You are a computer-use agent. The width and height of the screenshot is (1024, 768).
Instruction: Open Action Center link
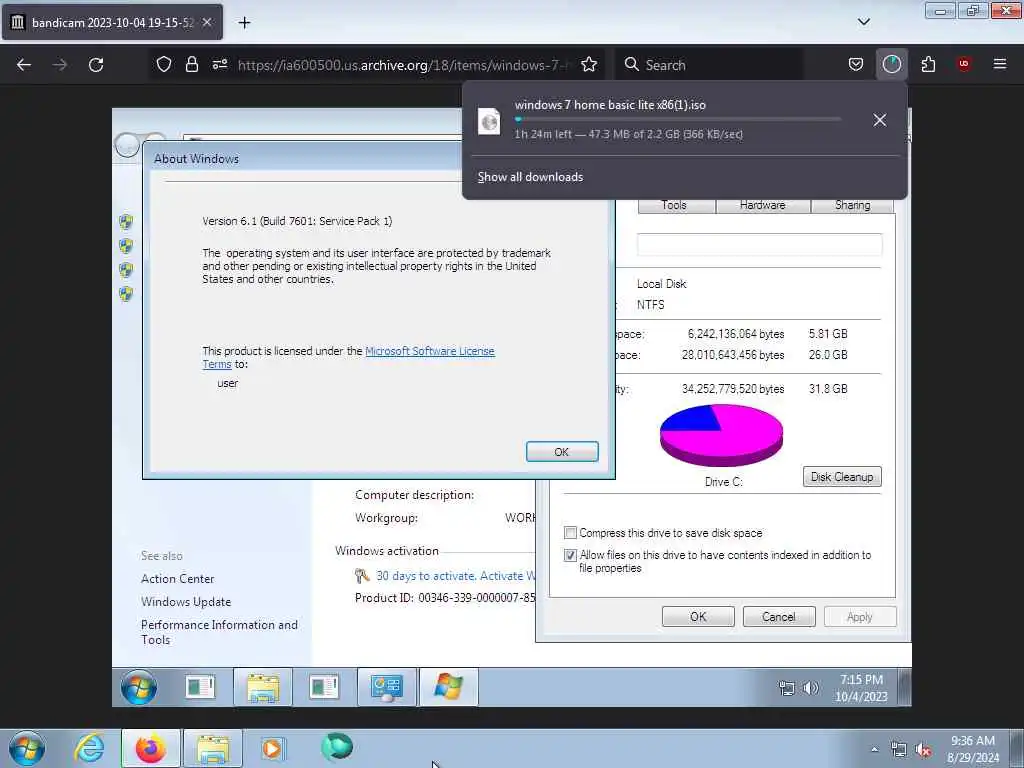click(178, 579)
